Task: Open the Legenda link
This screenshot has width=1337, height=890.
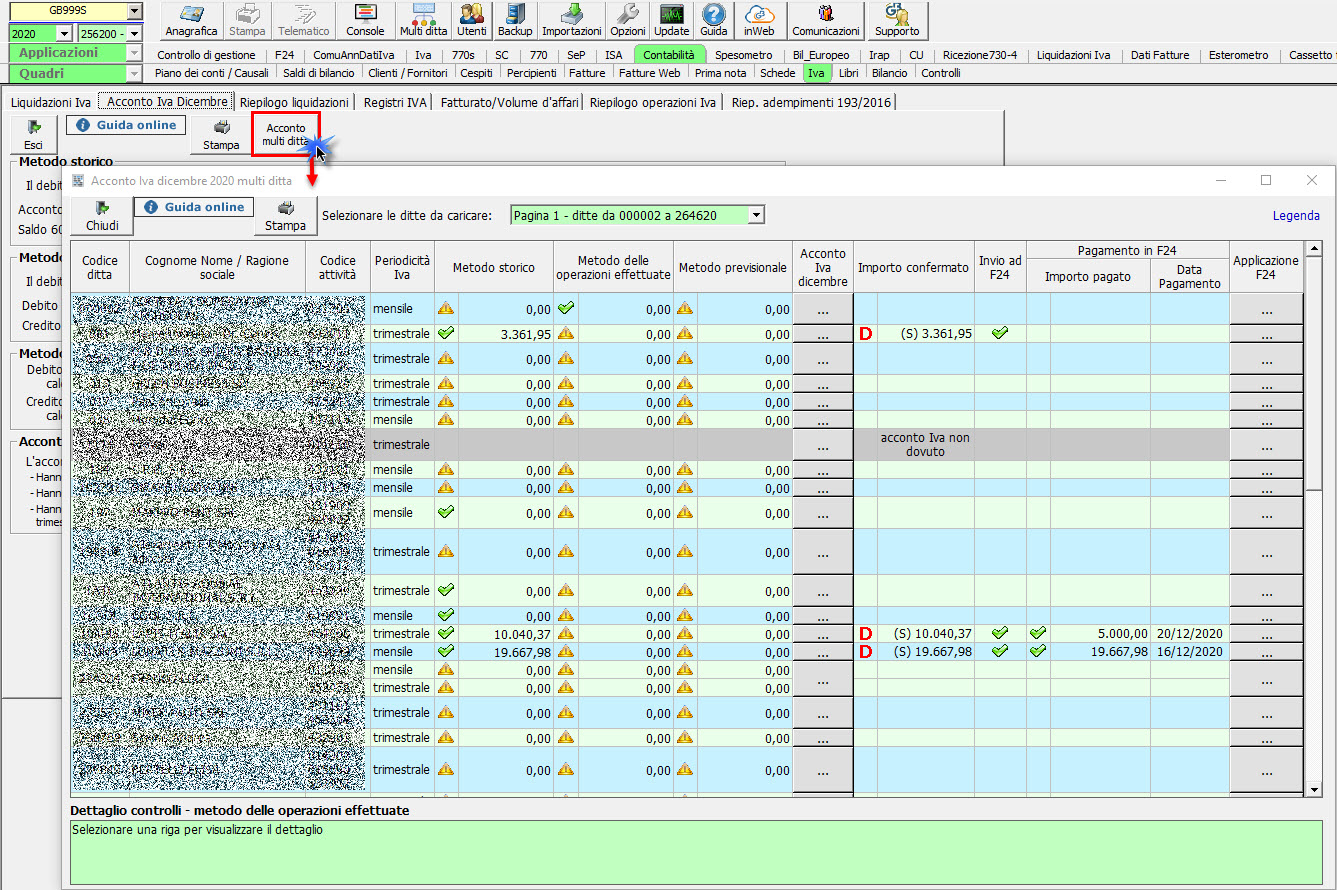Action: pyautogui.click(x=1296, y=215)
